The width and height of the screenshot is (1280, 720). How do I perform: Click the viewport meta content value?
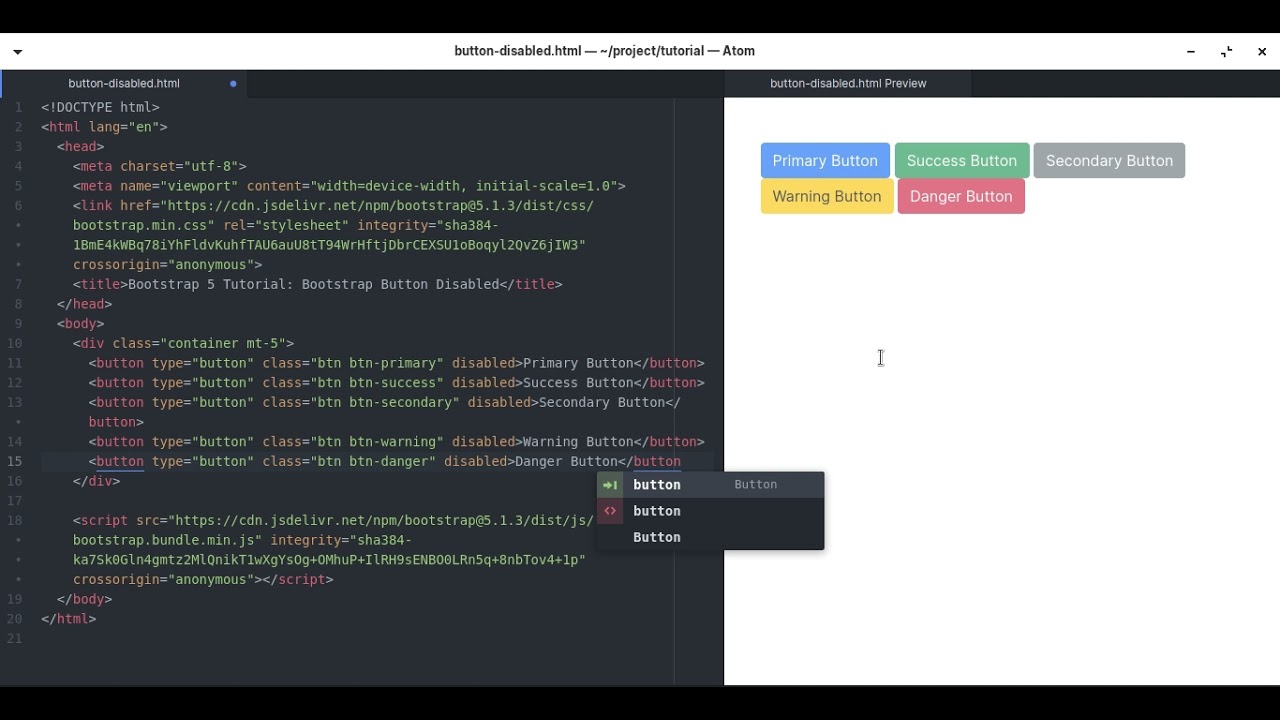[x=464, y=186]
